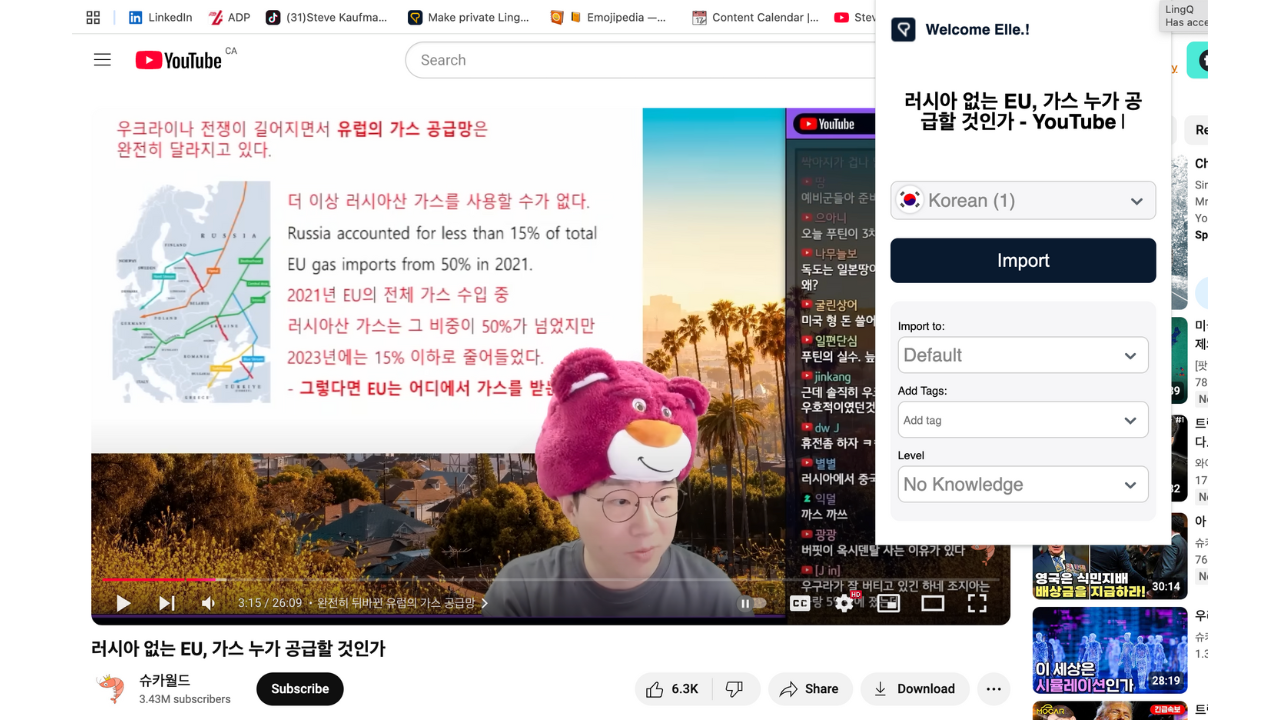
Task: Open the Korean language dropdown
Action: [x=1023, y=200]
